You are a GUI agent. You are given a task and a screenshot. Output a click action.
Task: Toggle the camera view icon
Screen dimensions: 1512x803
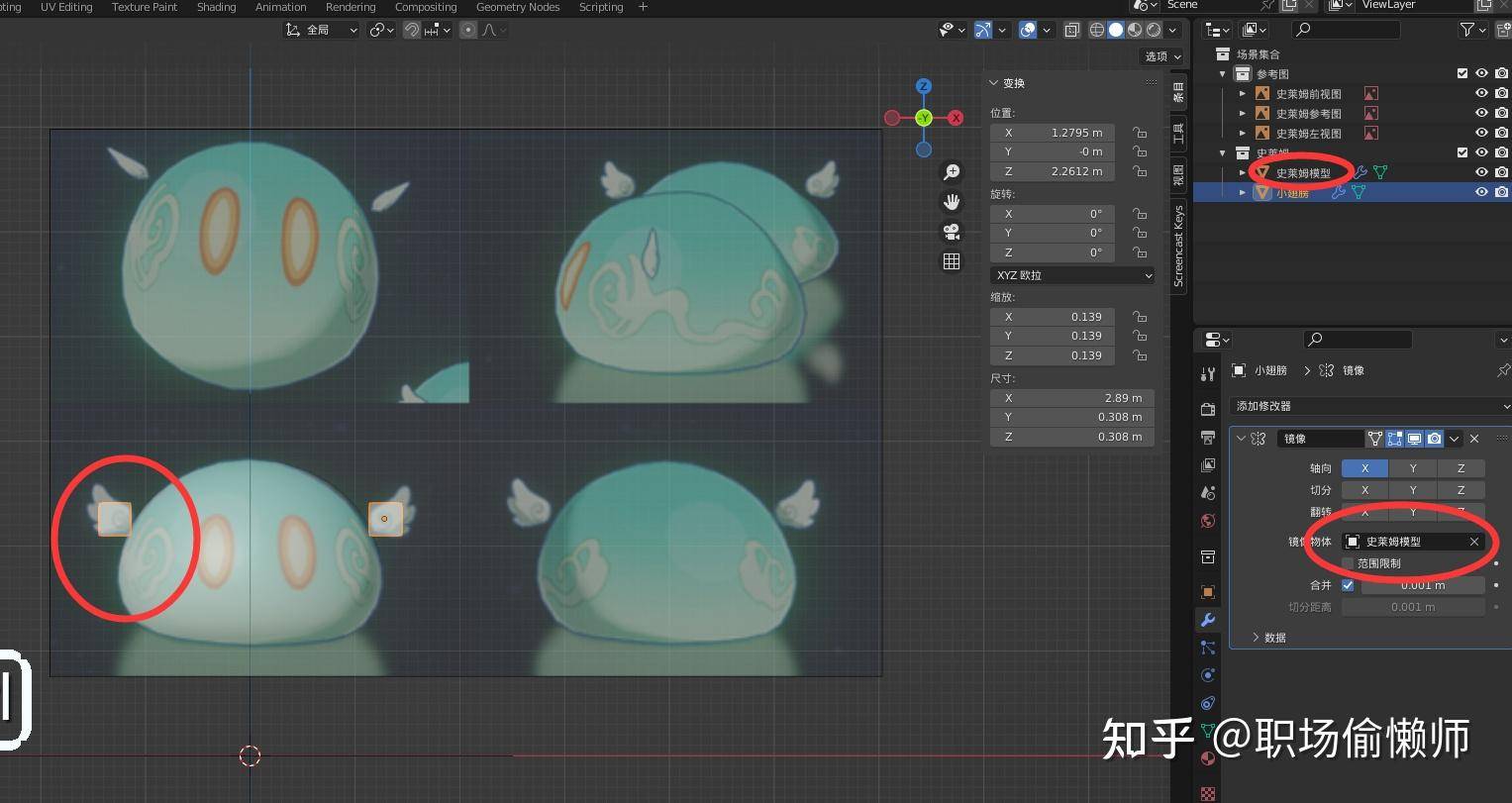point(952,232)
